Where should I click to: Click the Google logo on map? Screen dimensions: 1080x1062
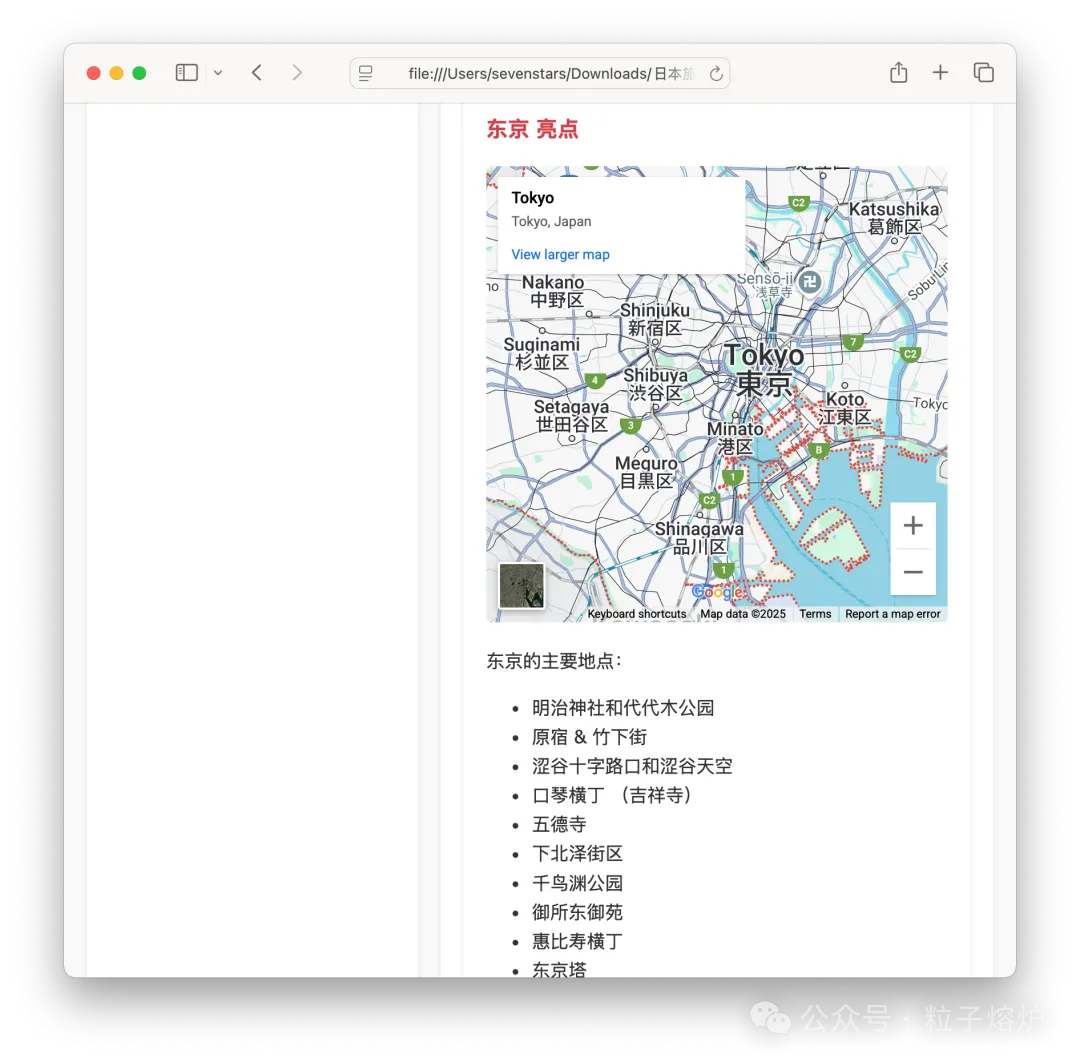point(717,592)
